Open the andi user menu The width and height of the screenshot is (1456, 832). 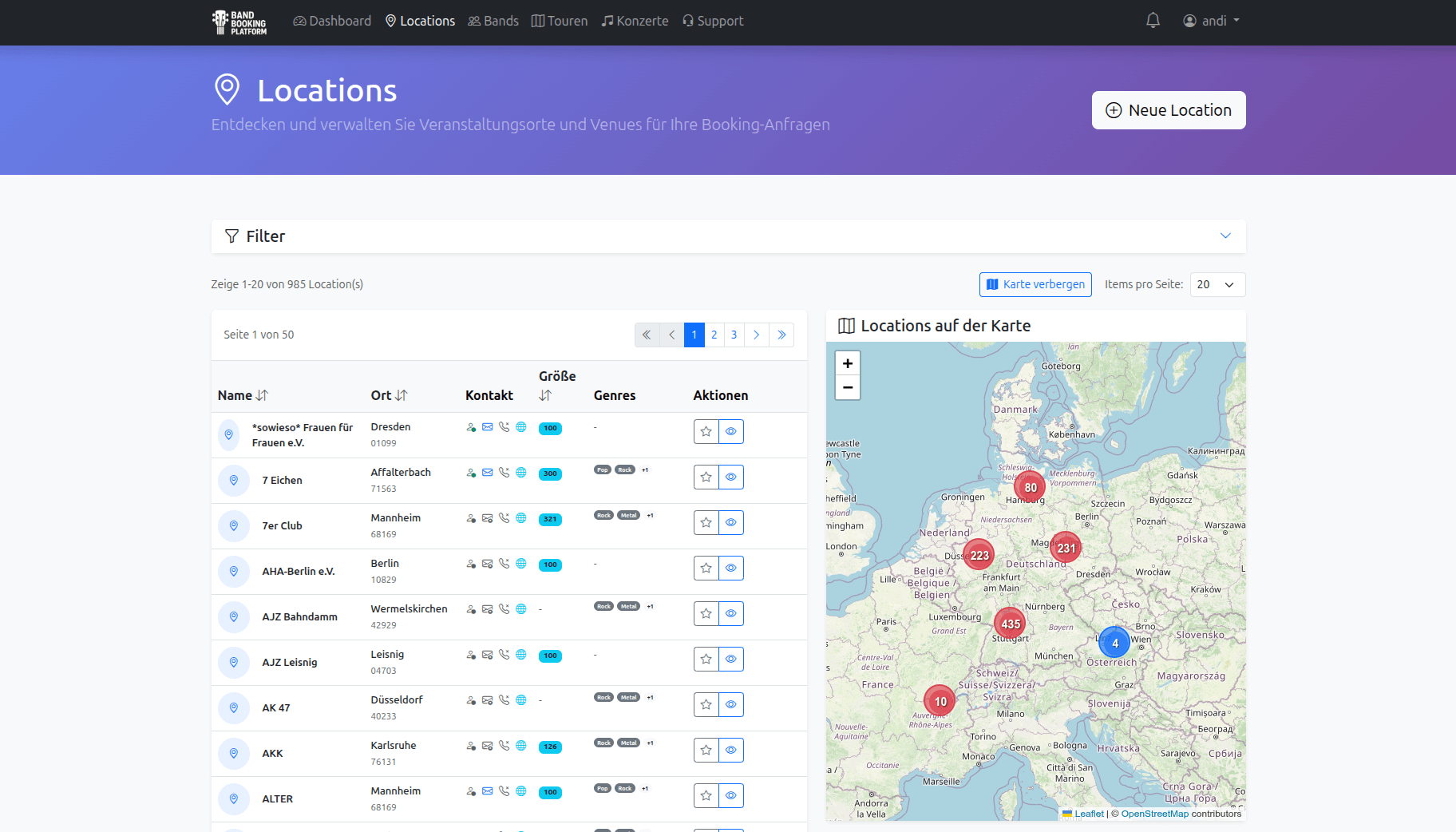(1211, 21)
